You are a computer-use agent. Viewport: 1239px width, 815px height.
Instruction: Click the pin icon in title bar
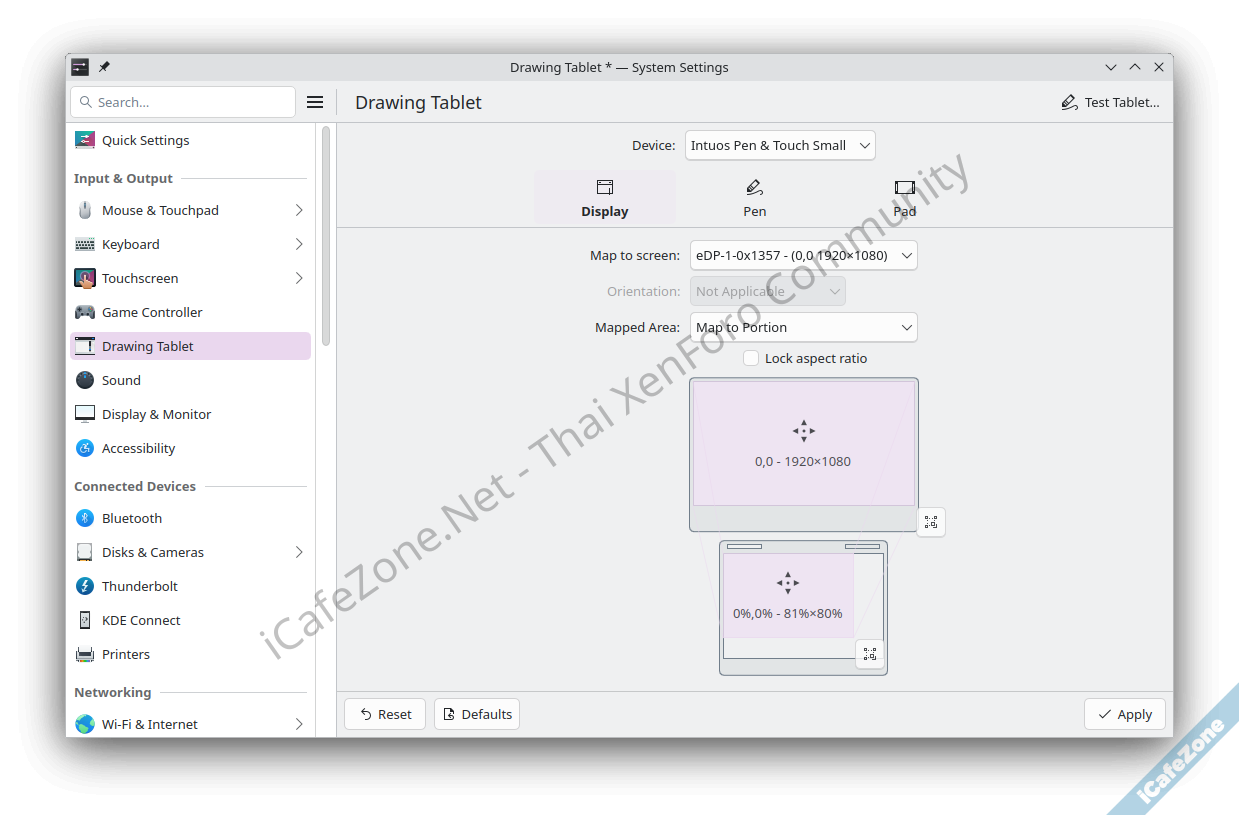click(x=104, y=67)
